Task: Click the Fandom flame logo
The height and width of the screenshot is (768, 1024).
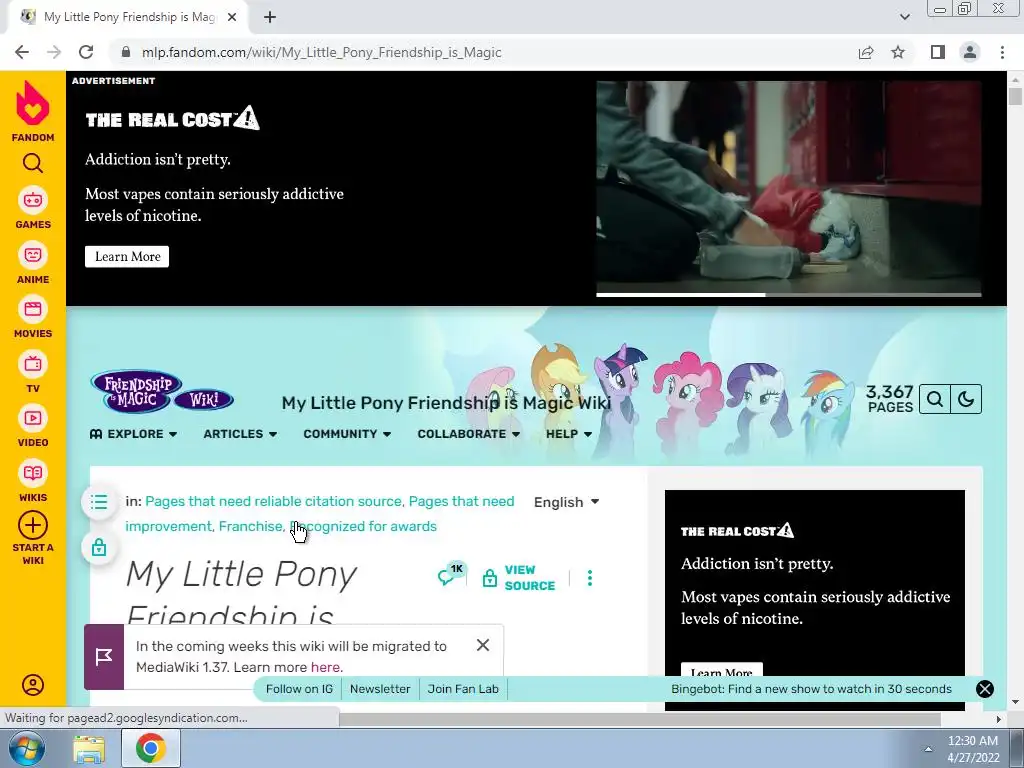Action: coord(33,103)
